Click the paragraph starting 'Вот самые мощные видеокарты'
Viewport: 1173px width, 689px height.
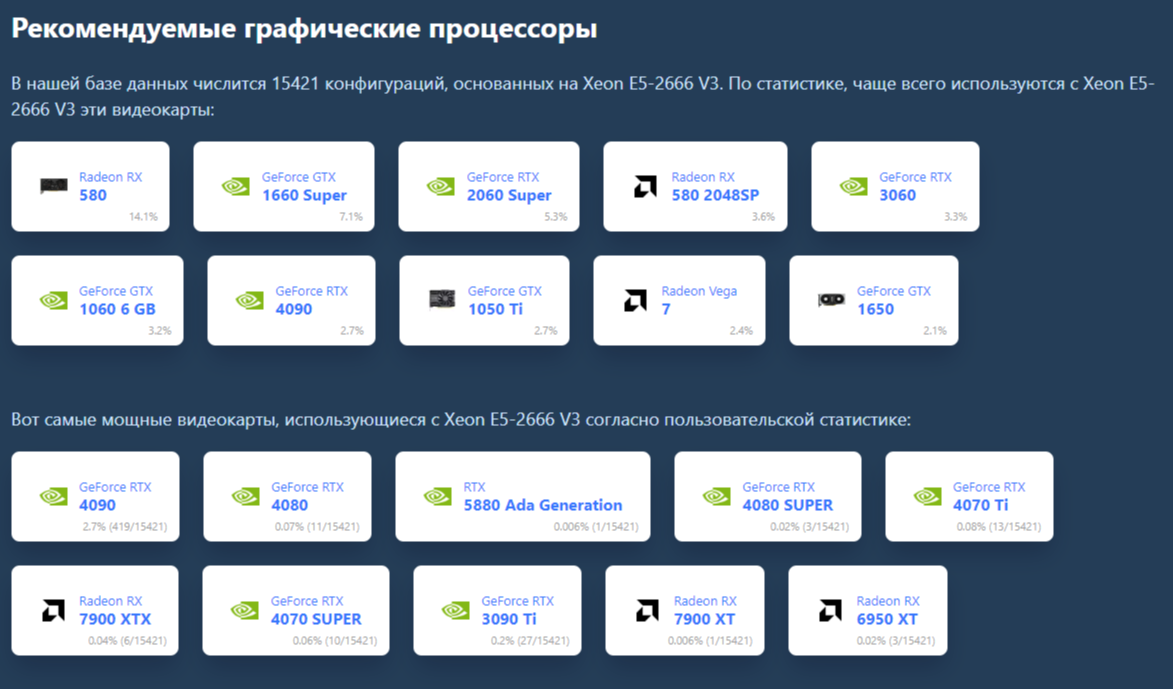click(x=461, y=420)
